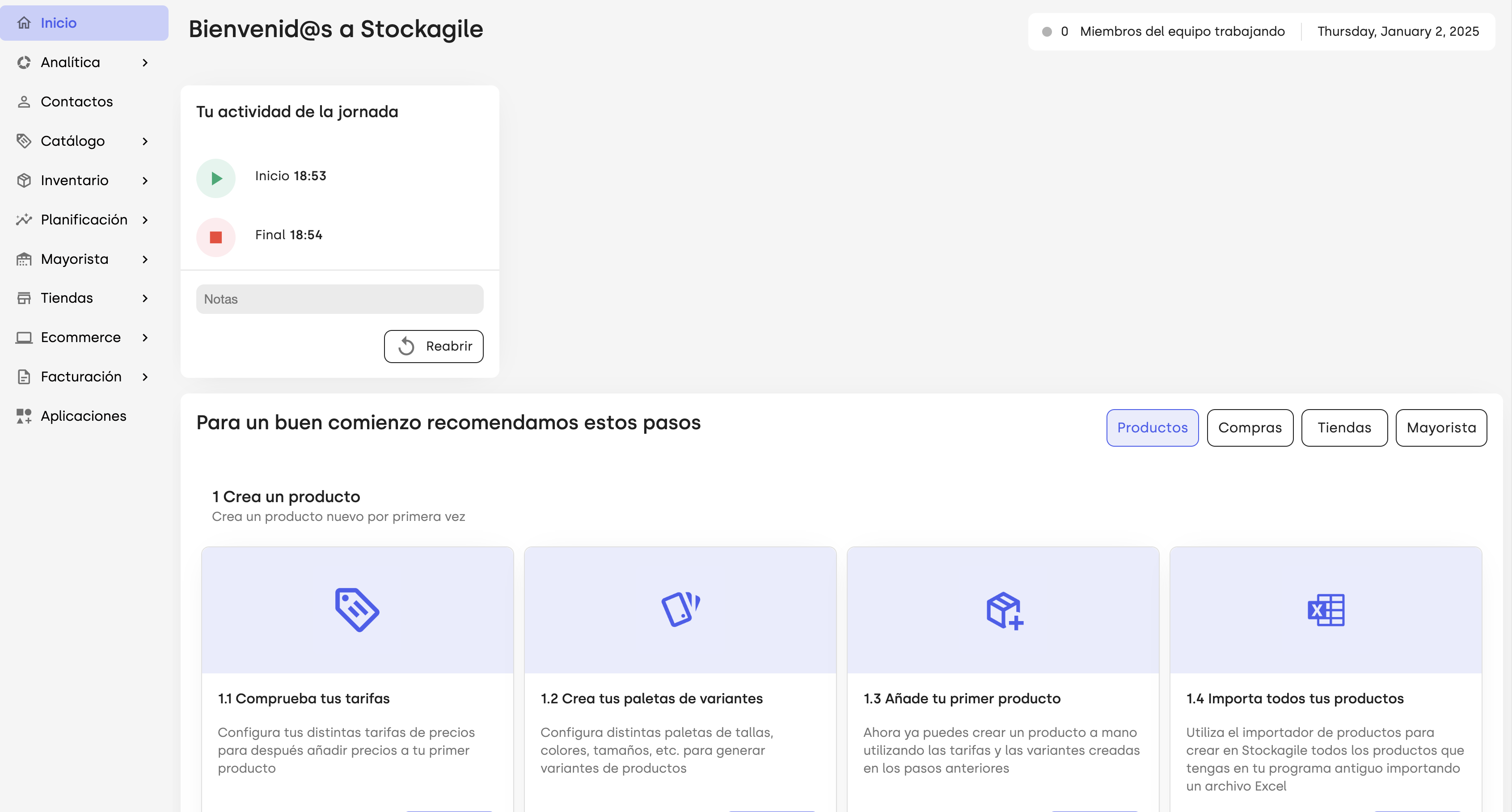Image resolution: width=1512 pixels, height=812 pixels.
Task: Open the Aplicaciones menu item
Action: pyautogui.click(x=84, y=416)
